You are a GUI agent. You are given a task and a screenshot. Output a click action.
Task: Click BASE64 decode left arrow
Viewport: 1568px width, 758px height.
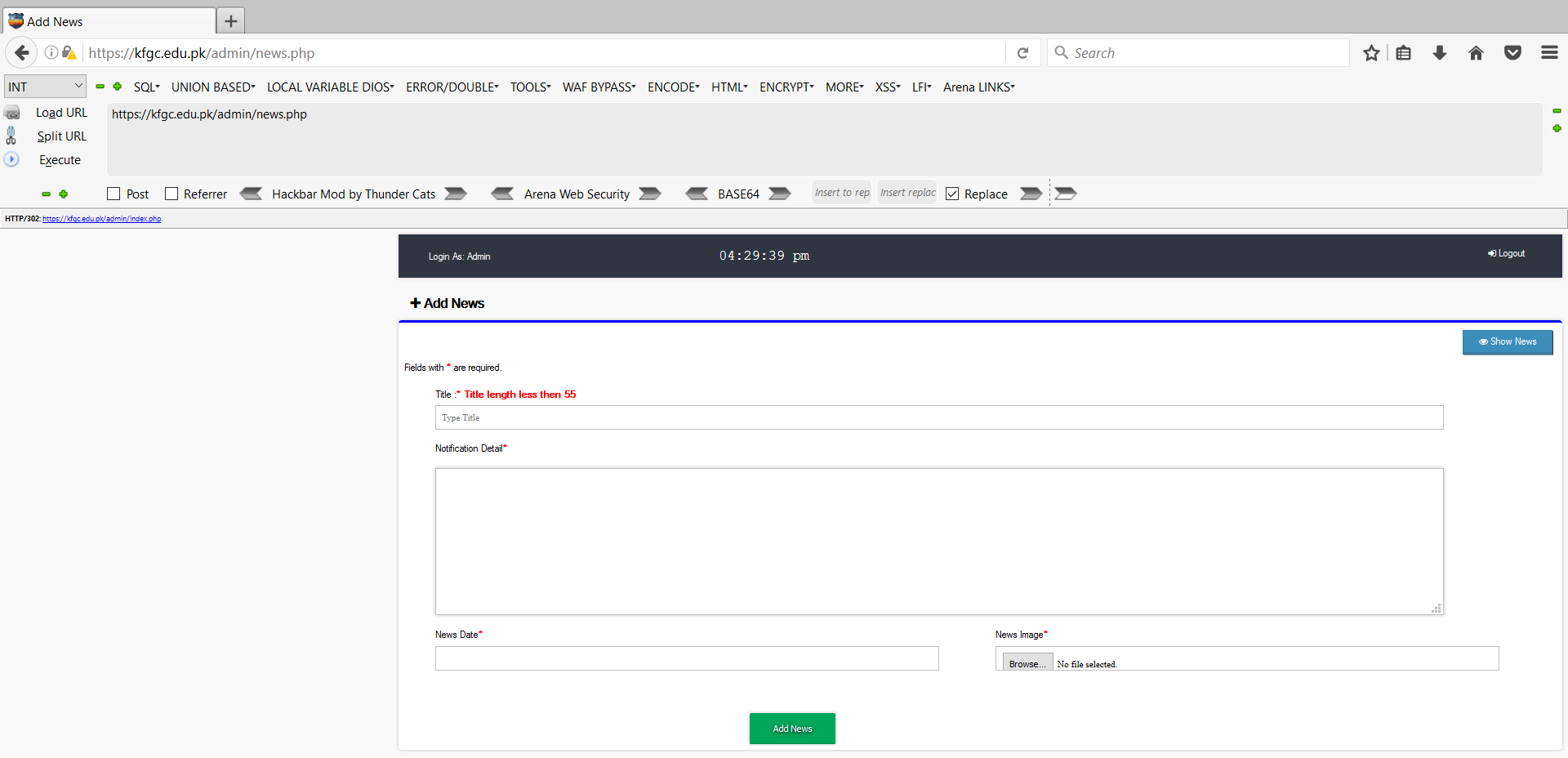(x=697, y=194)
